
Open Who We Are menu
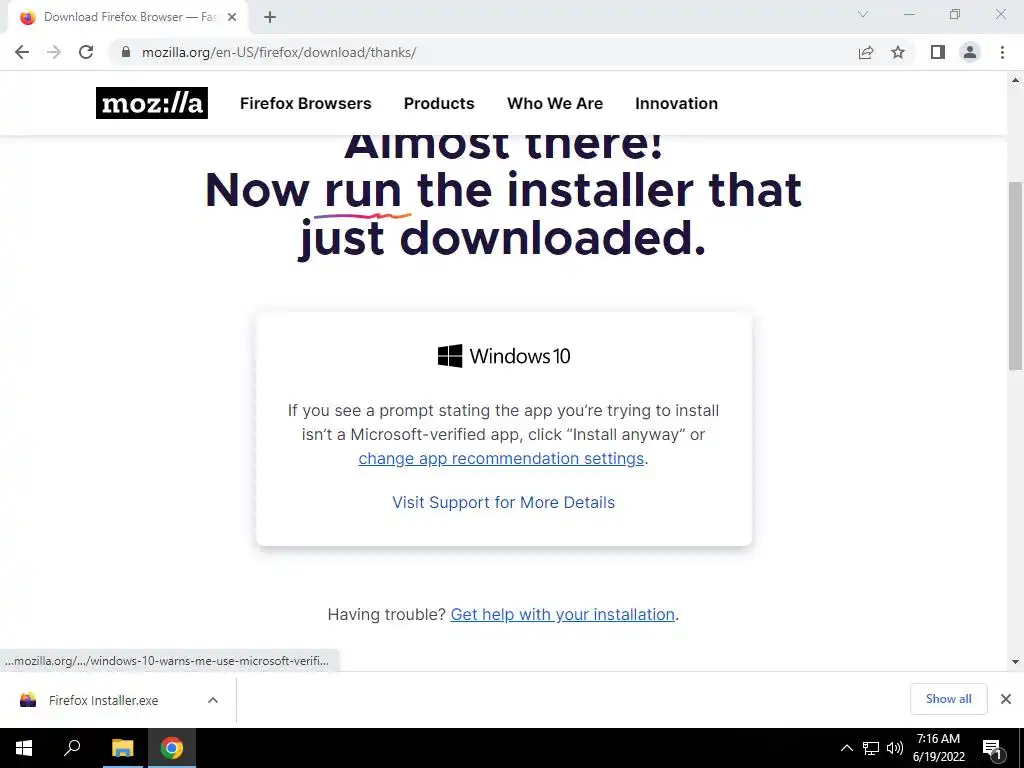click(555, 103)
